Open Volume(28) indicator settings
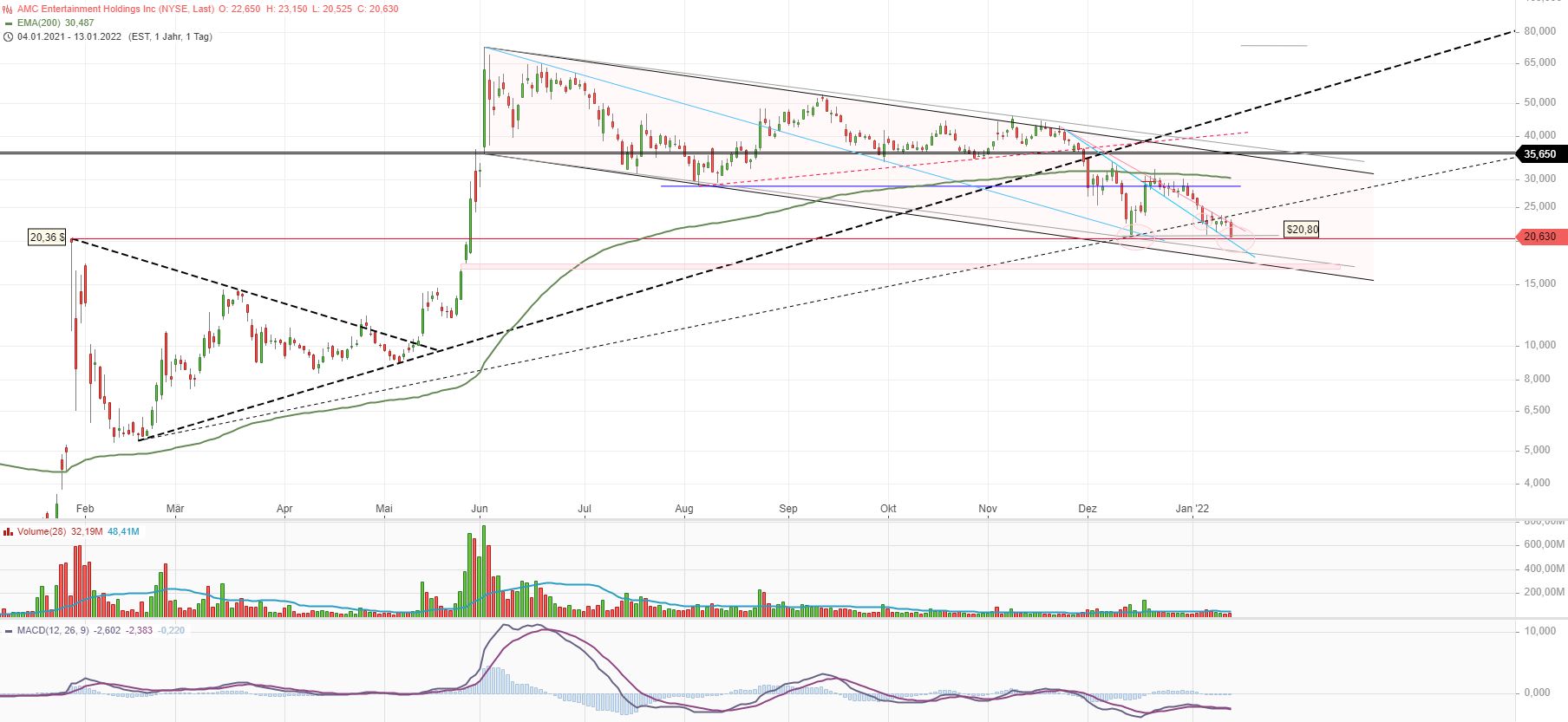Viewport: 1568px width, 722px height. coord(42,531)
